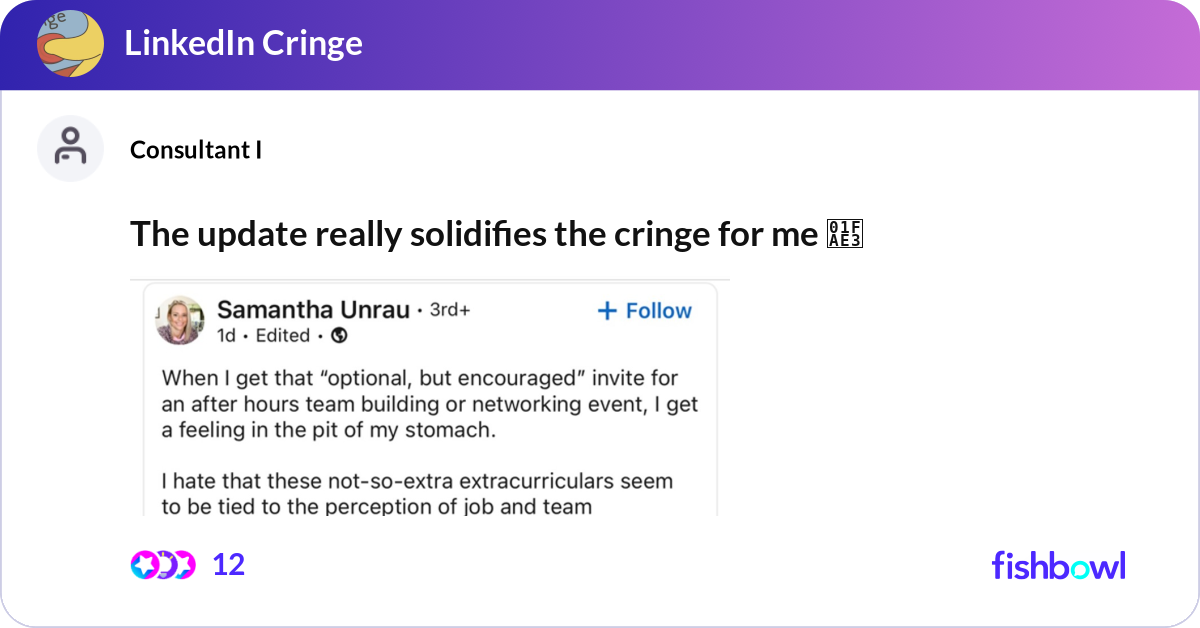Click the LinkedIn Cringe bowl logo
The height and width of the screenshot is (628, 1200).
(69, 44)
